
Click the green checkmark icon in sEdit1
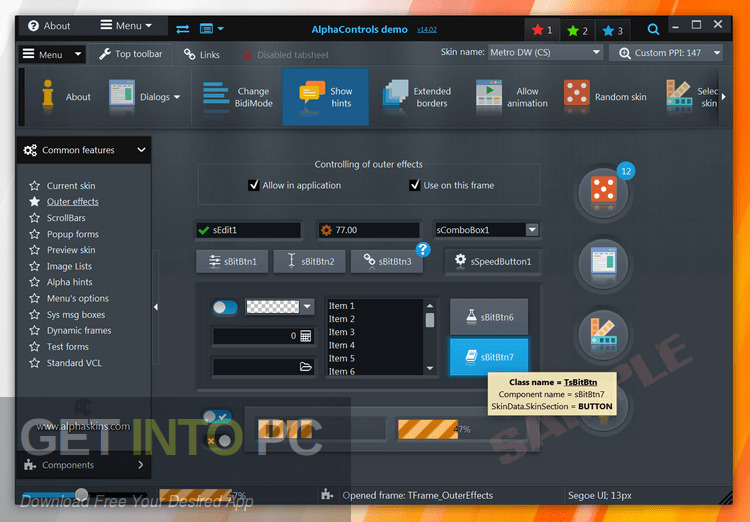(x=203, y=230)
